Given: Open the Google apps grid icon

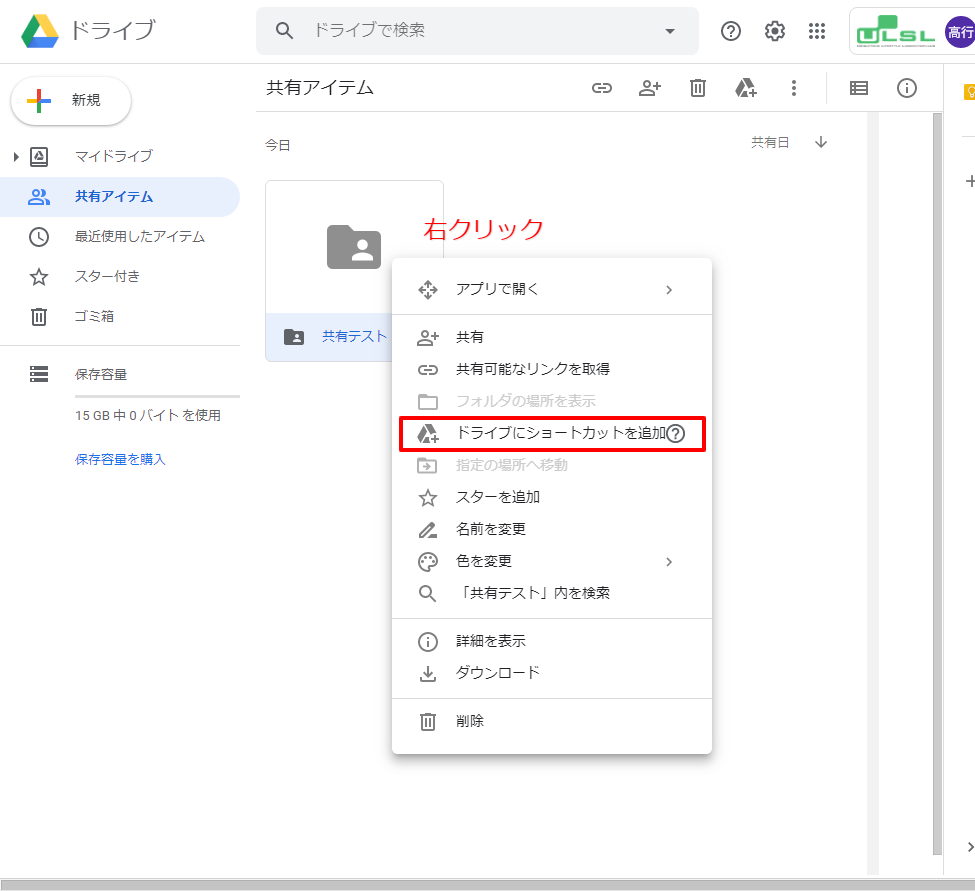Looking at the screenshot, I should (816, 30).
